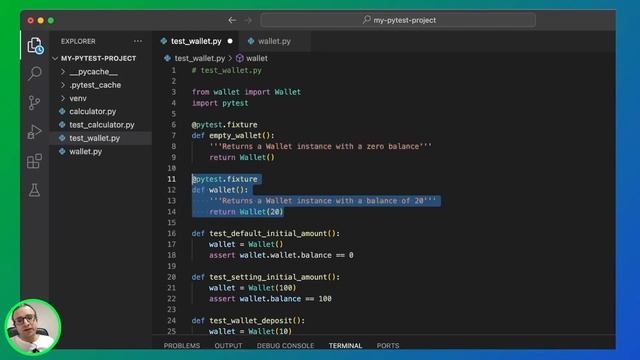The image size is (640, 360).
Task: Click the my-pytest-project command center search box
Action: point(398,20)
